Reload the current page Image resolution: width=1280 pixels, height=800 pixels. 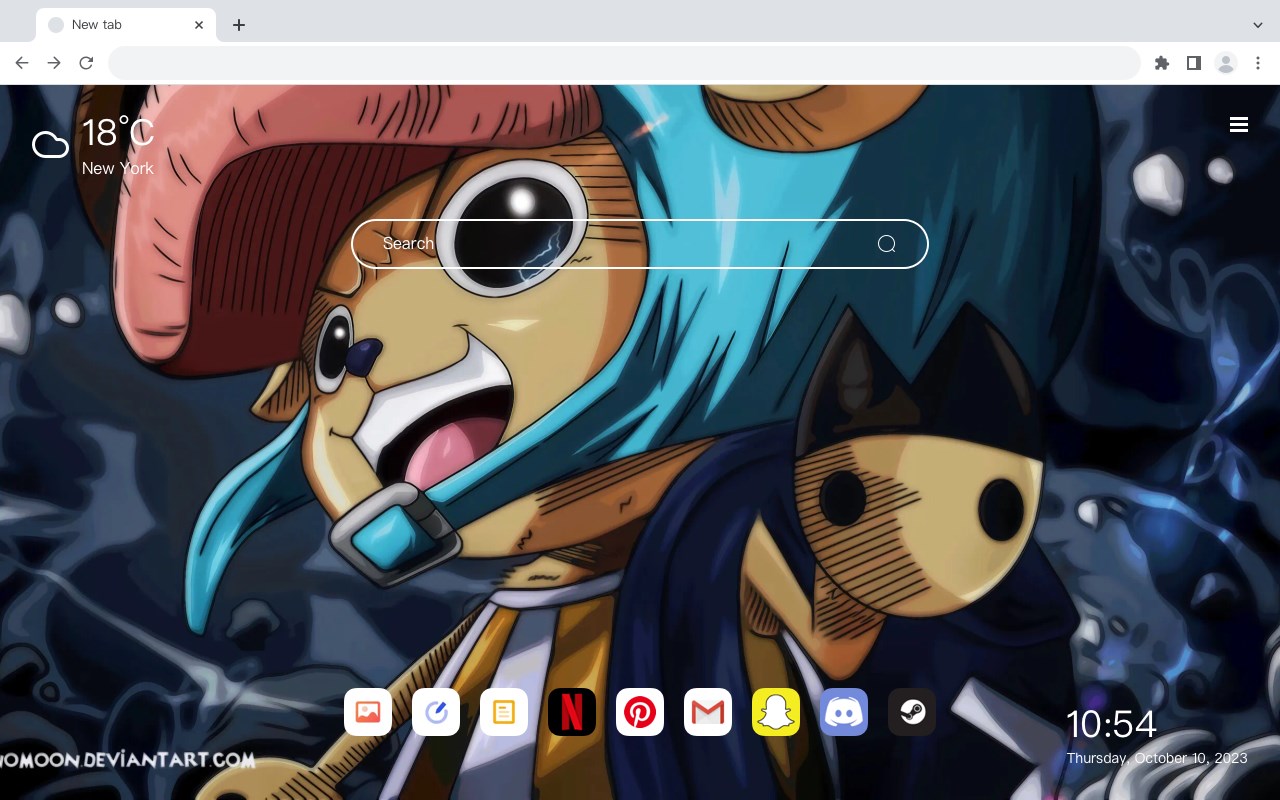86,63
